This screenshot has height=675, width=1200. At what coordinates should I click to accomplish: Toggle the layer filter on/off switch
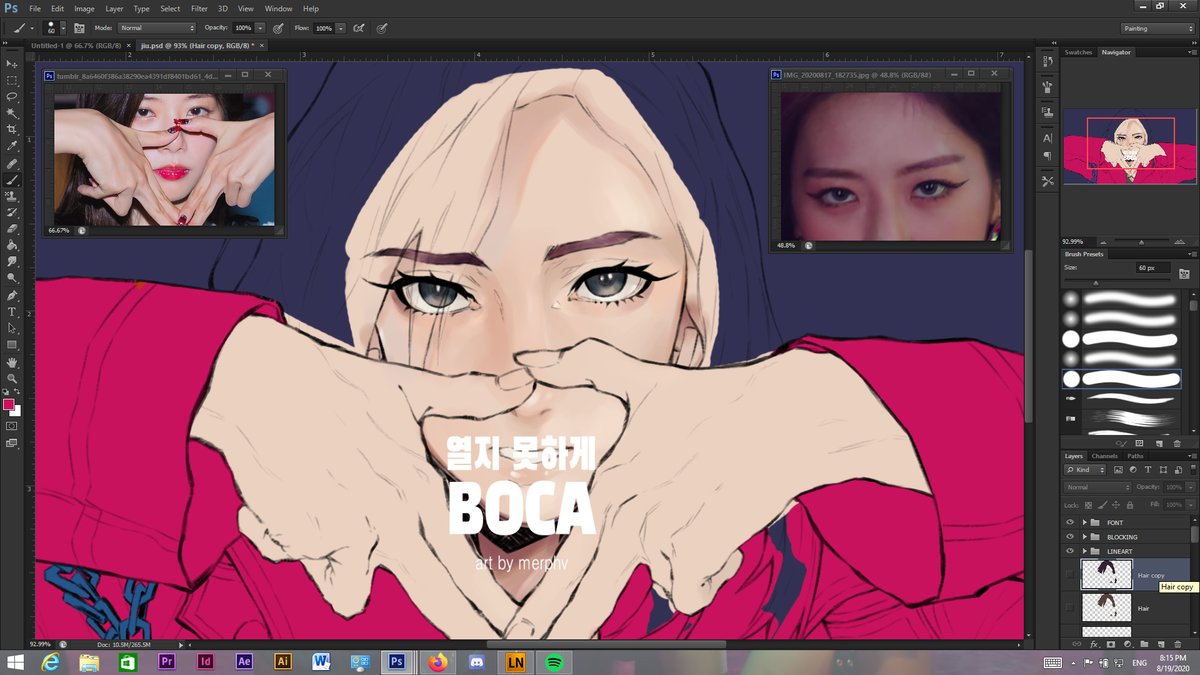tap(1193, 470)
